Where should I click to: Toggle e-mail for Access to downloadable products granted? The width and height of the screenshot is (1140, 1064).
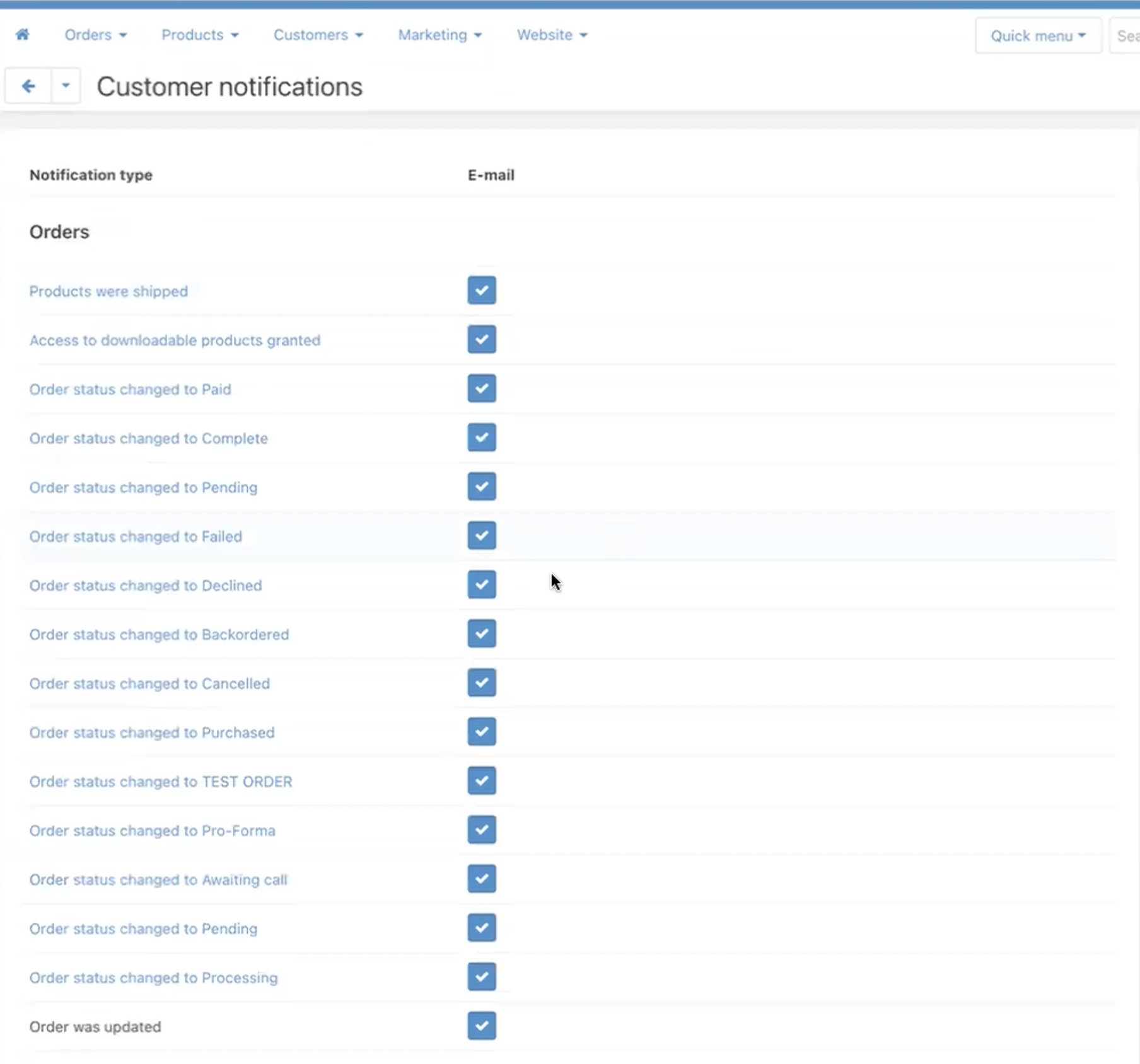click(x=482, y=339)
